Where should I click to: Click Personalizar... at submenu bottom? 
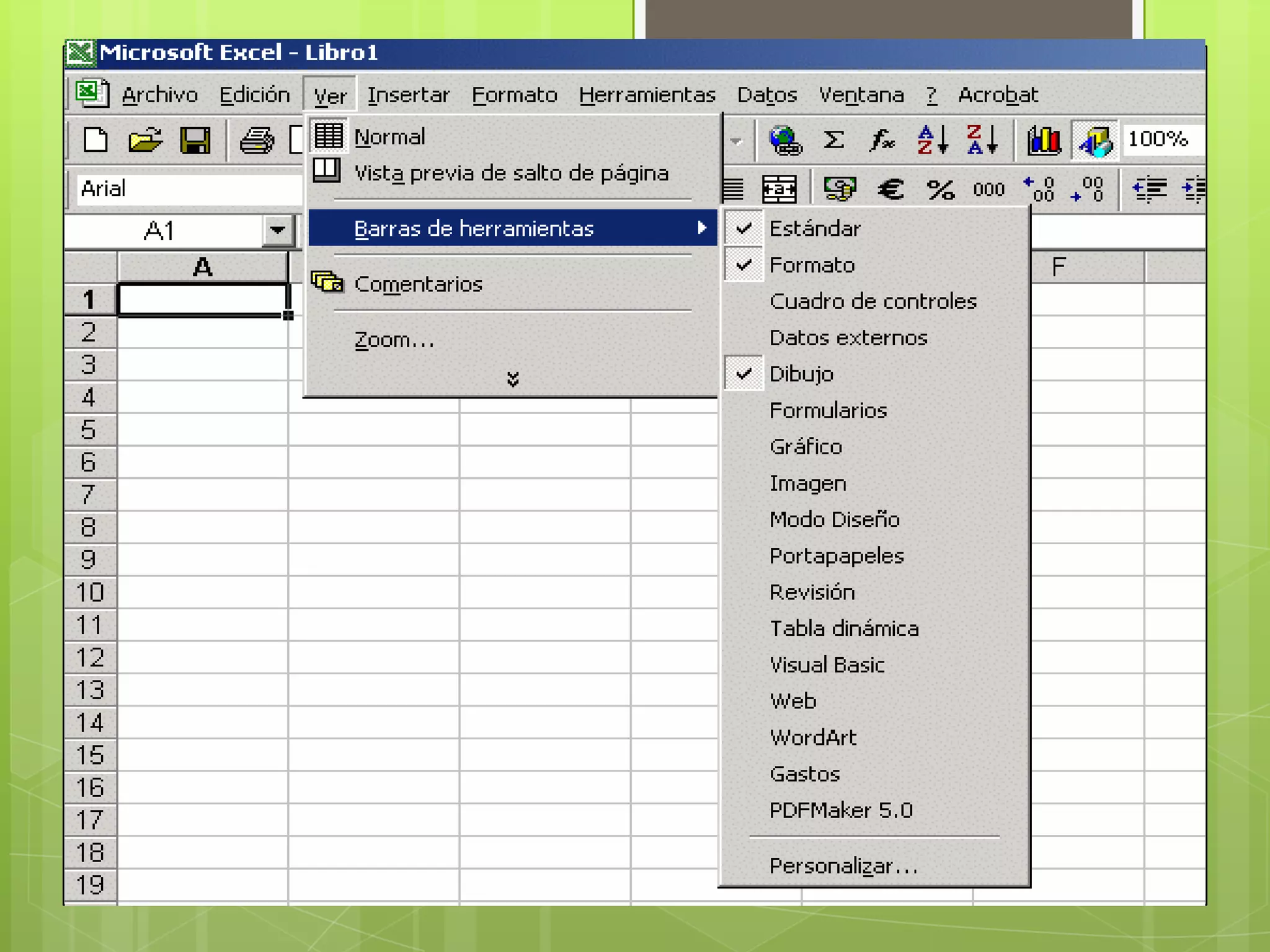click(843, 866)
